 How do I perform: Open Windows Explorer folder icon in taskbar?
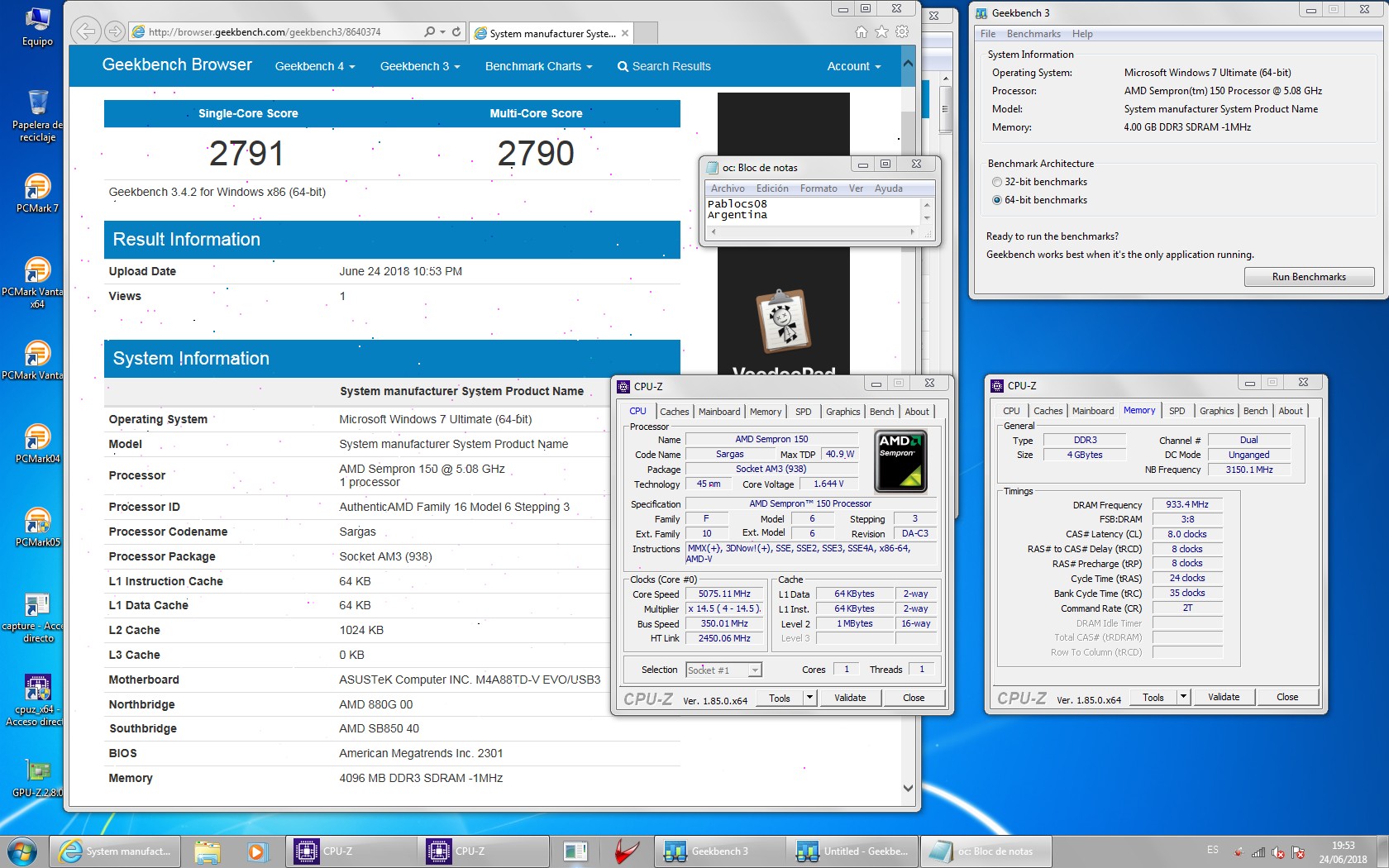tap(208, 851)
